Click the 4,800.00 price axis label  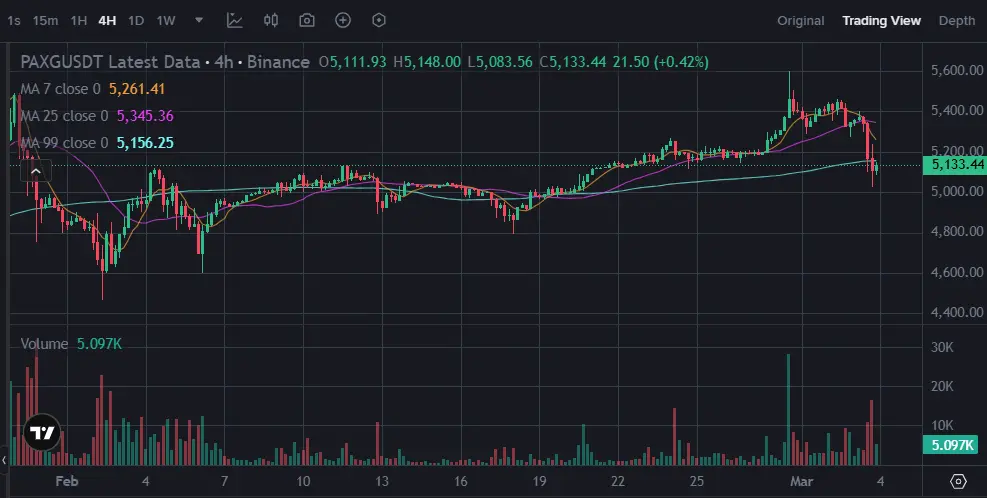pyautogui.click(x=956, y=231)
